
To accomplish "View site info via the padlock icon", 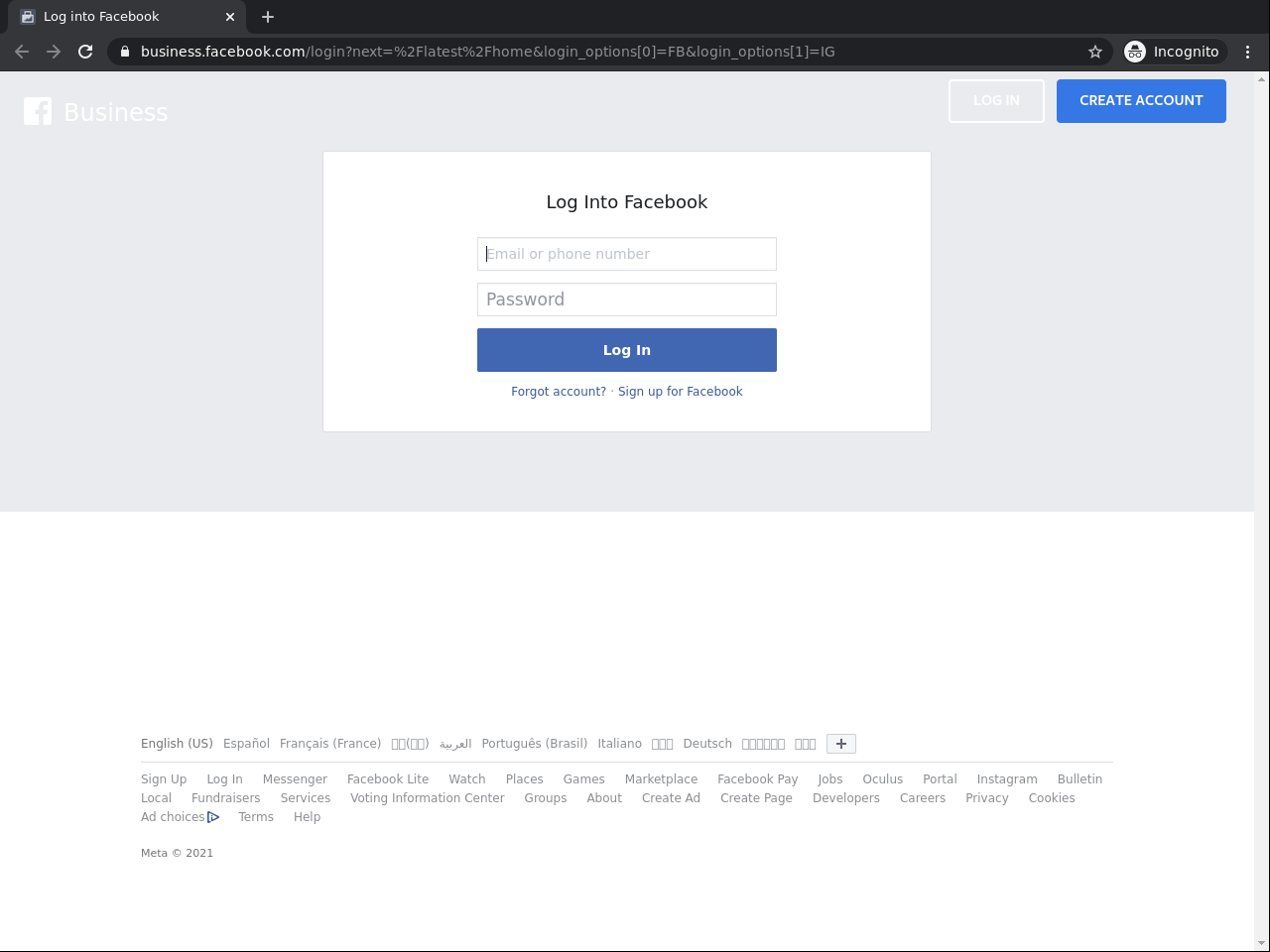I will click(125, 52).
